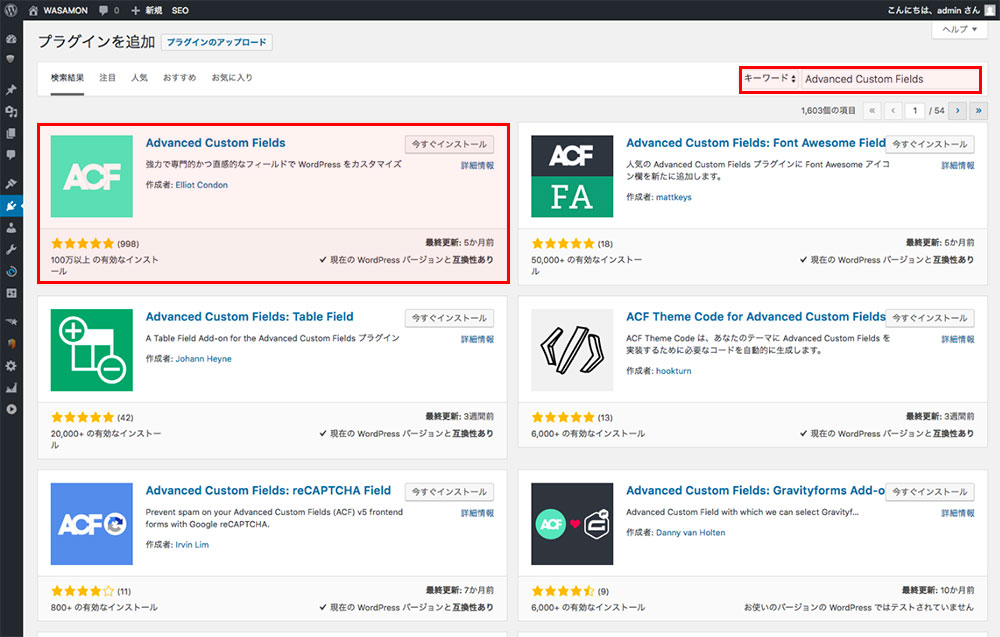Open Advanced Custom Fields title link

(216, 143)
